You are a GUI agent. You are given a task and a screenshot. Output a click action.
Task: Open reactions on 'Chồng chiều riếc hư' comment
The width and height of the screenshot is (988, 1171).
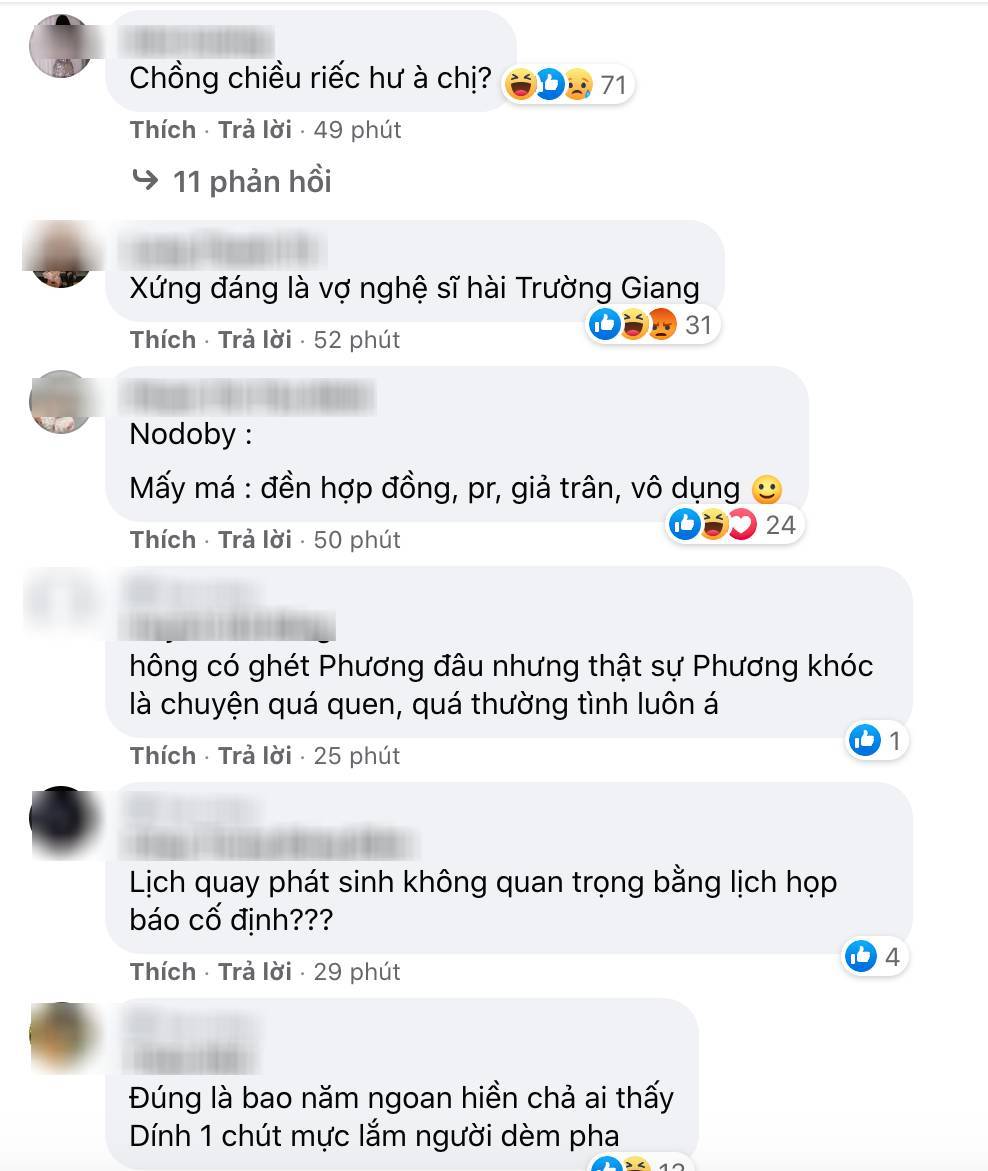tap(568, 84)
